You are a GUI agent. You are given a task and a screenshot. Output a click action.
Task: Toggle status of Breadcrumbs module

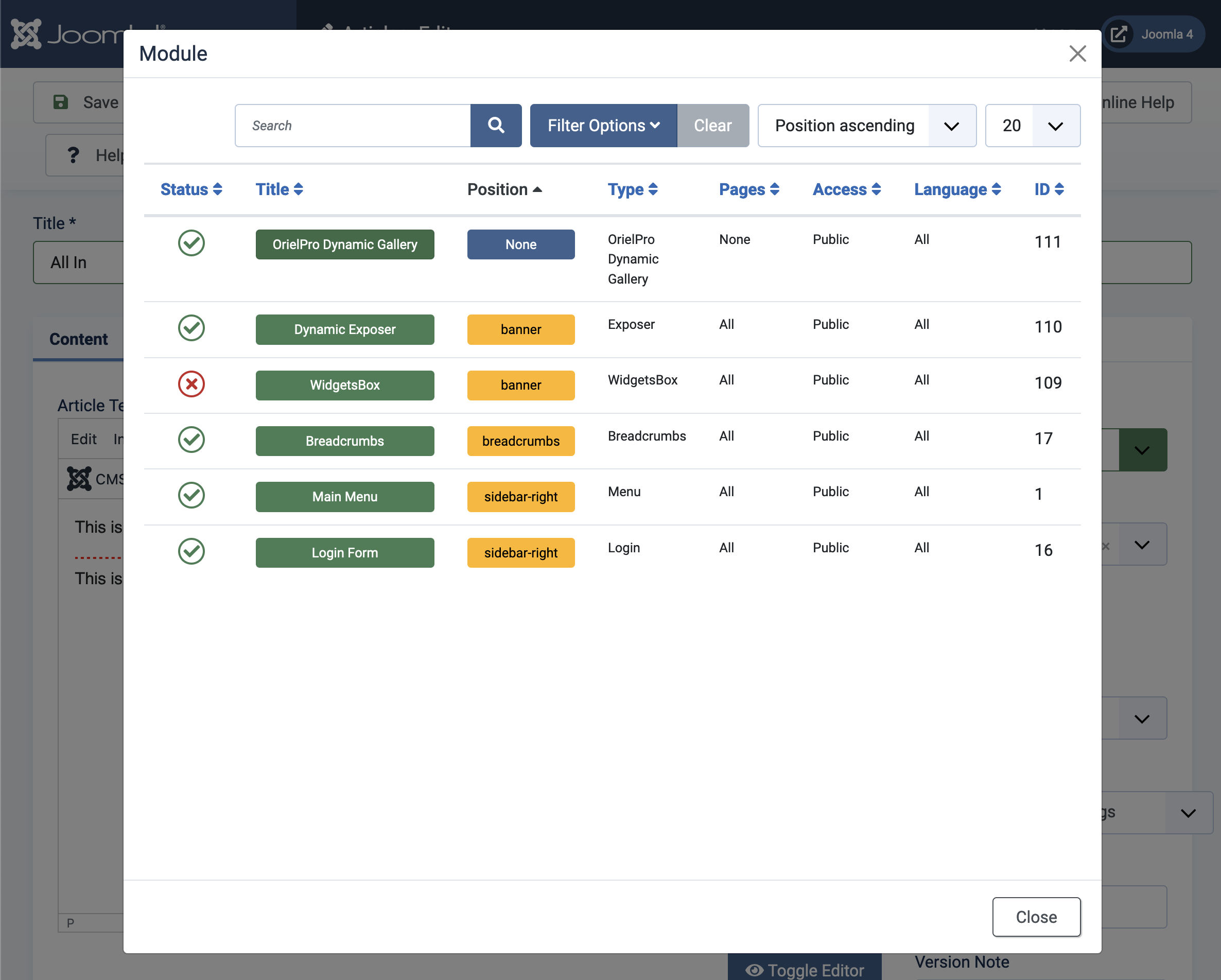pos(191,440)
